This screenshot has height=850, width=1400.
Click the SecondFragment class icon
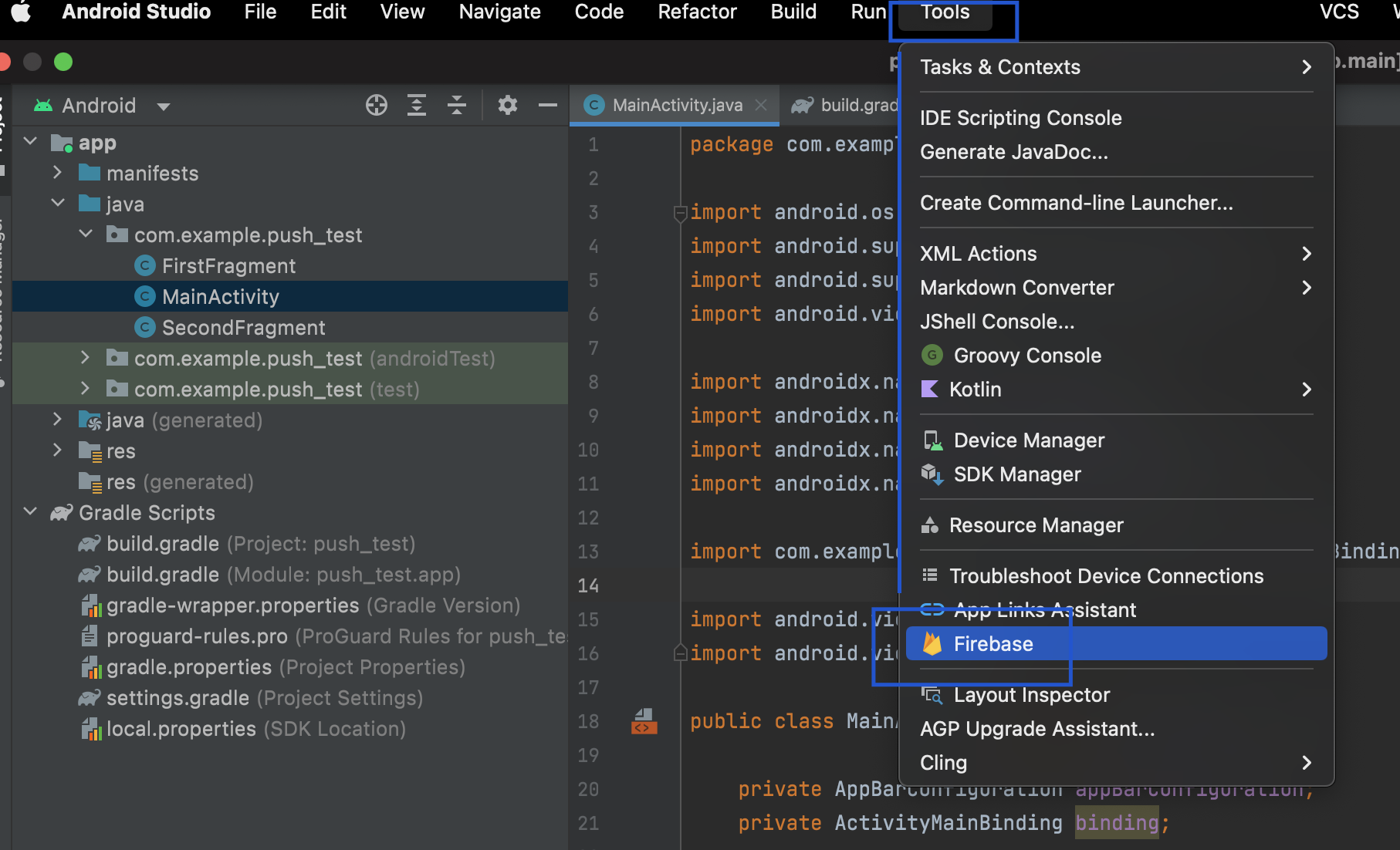[x=145, y=327]
